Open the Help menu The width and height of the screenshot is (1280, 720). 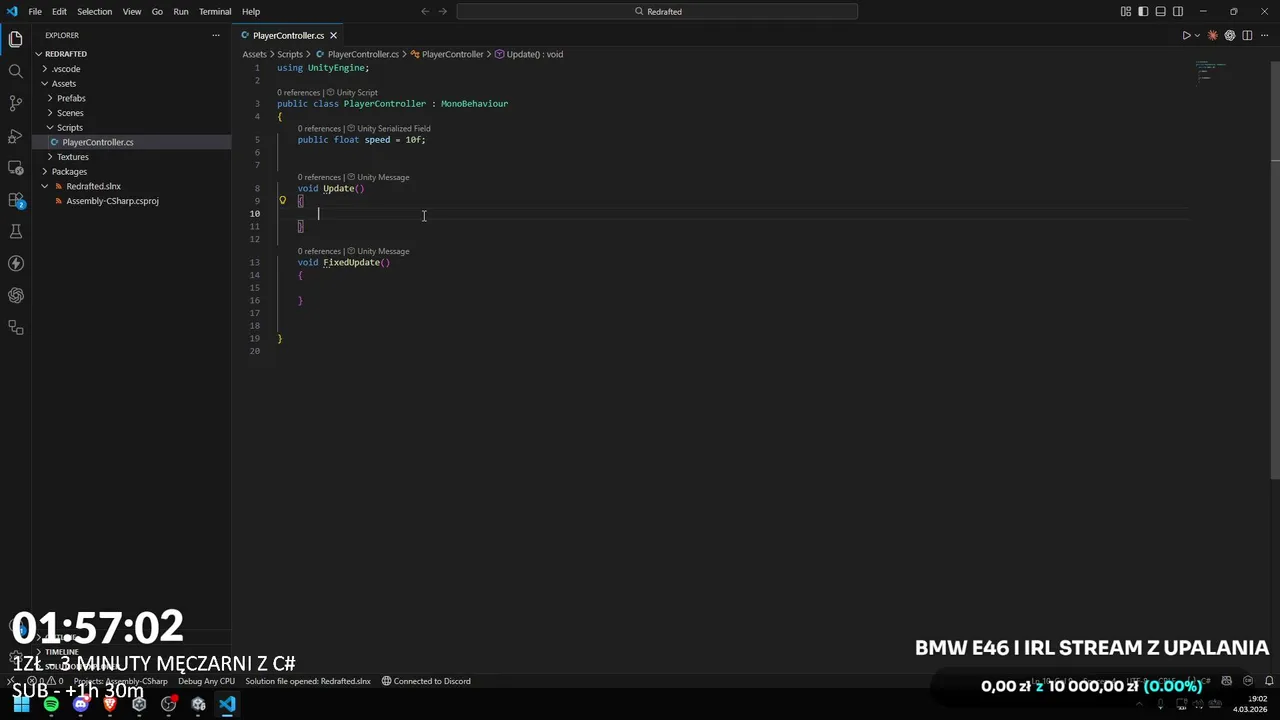click(251, 11)
